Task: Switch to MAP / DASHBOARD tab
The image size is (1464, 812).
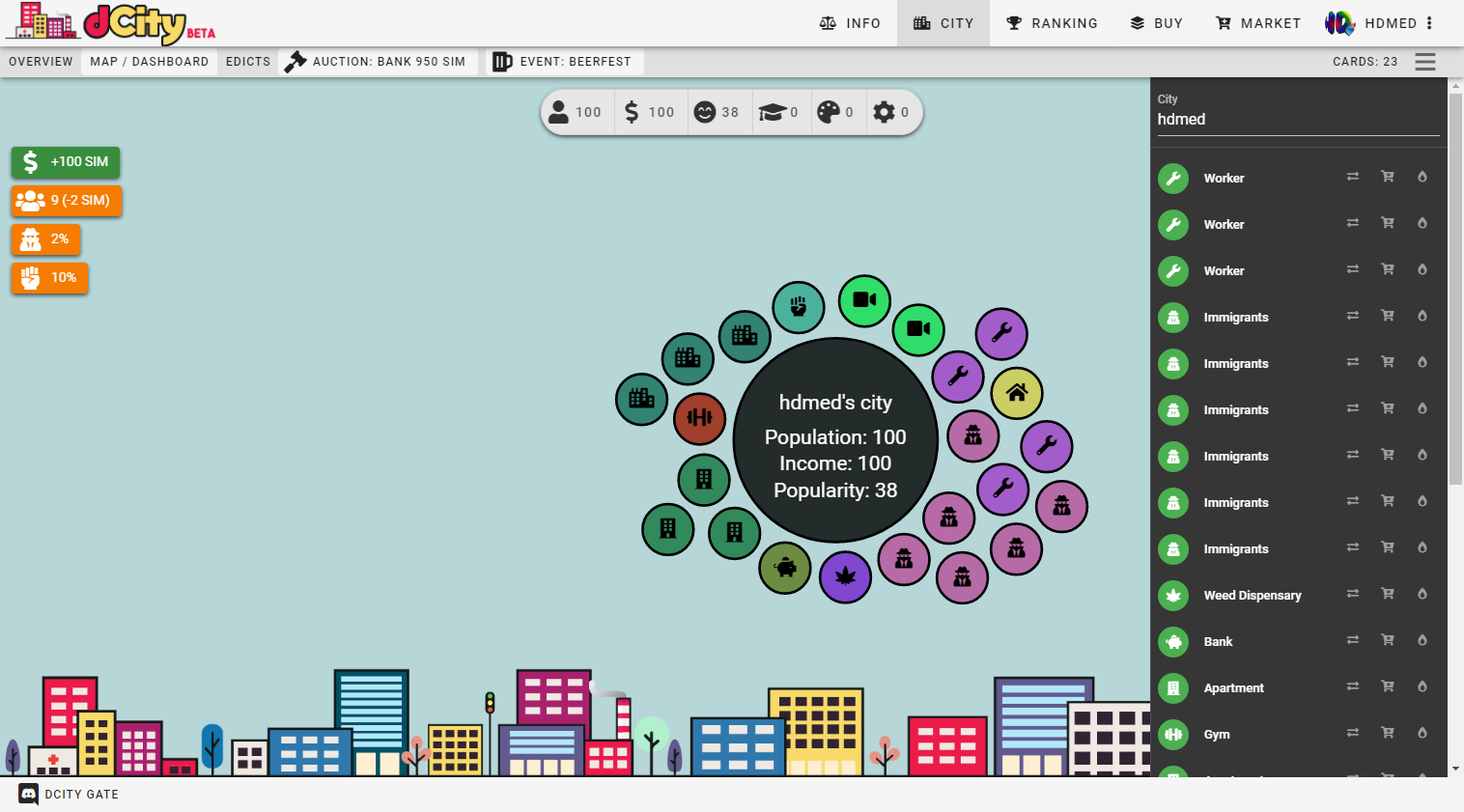Action: pos(150,62)
